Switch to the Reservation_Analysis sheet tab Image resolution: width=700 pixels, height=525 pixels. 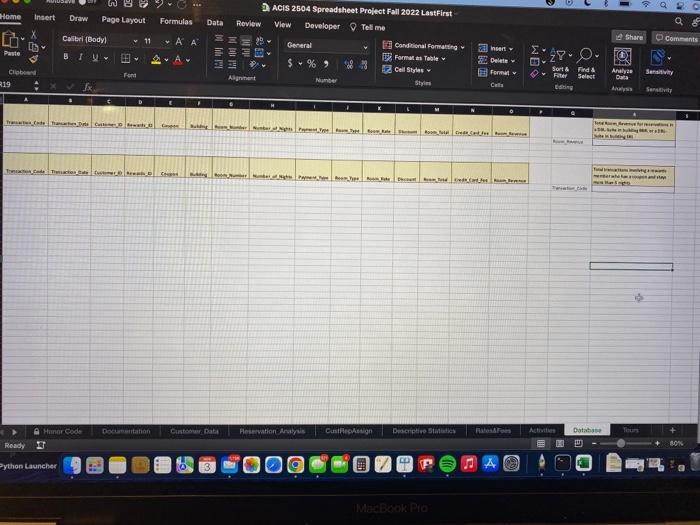[x=272, y=431]
